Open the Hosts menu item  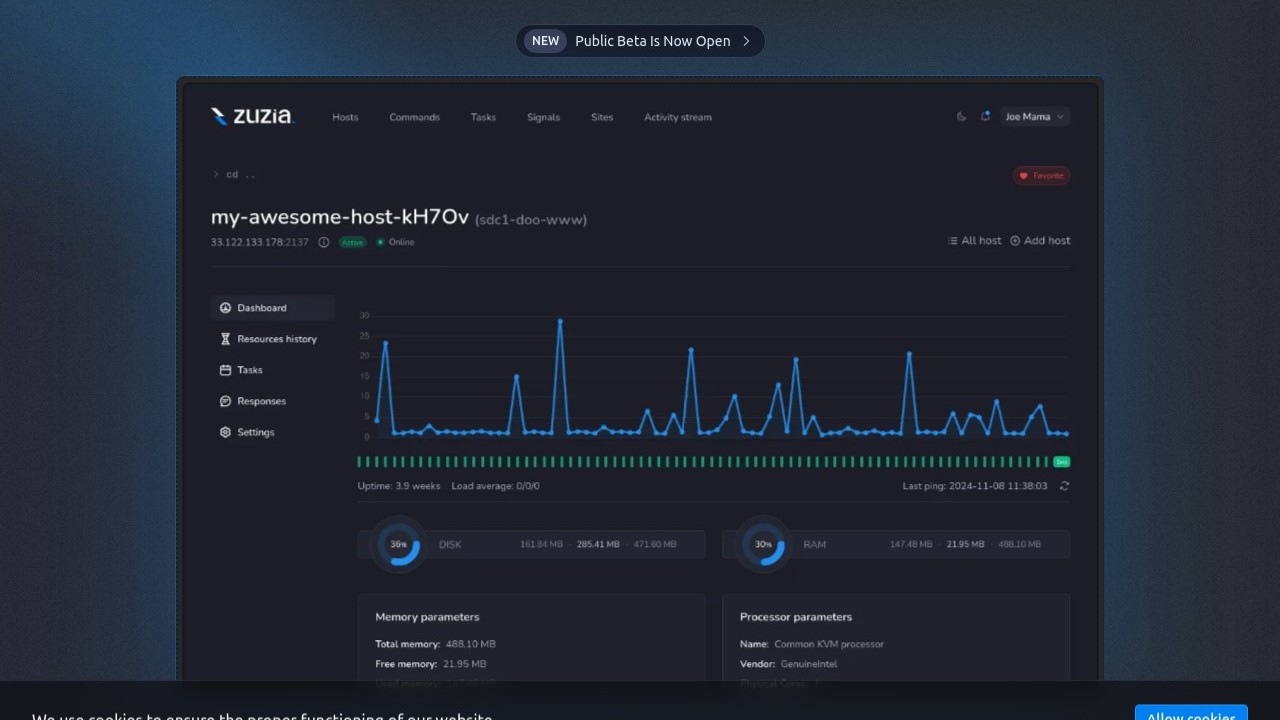pos(345,118)
